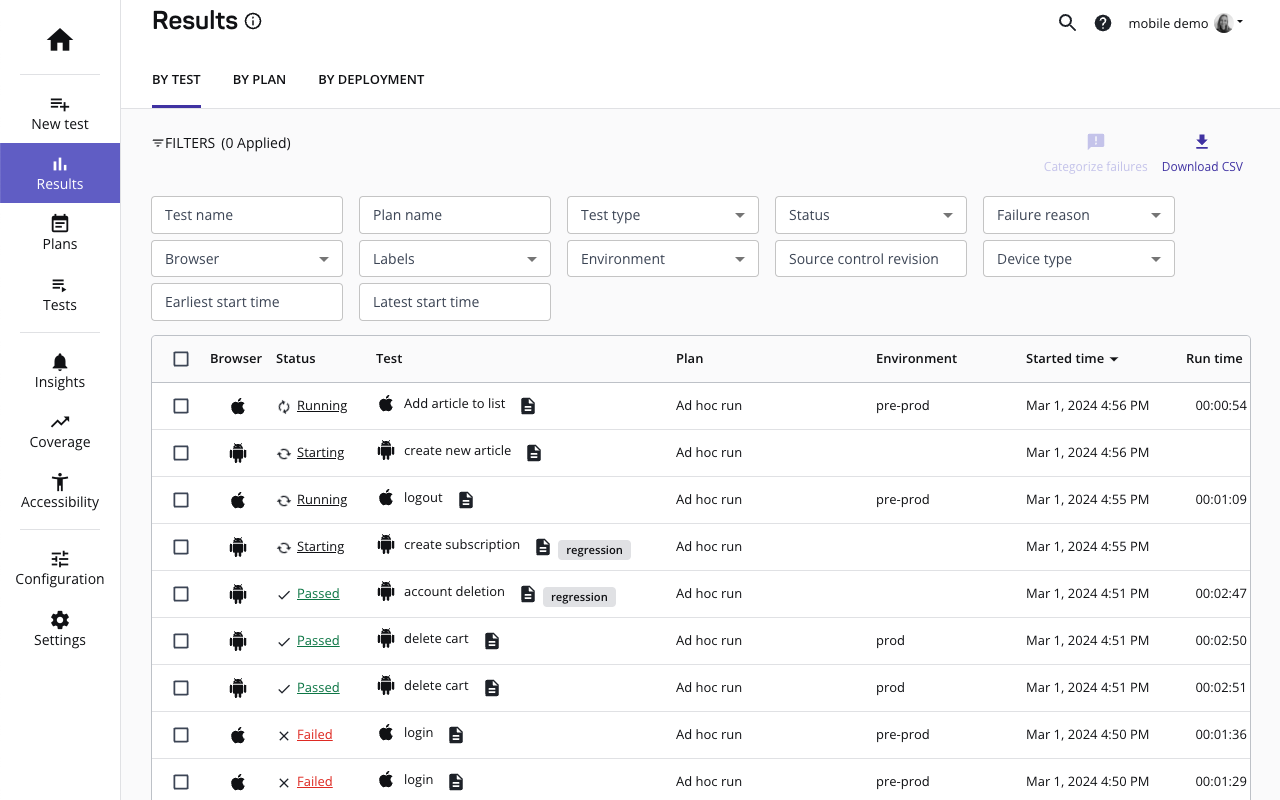Click Latest start time field
The width and height of the screenshot is (1280, 800).
[x=455, y=302]
